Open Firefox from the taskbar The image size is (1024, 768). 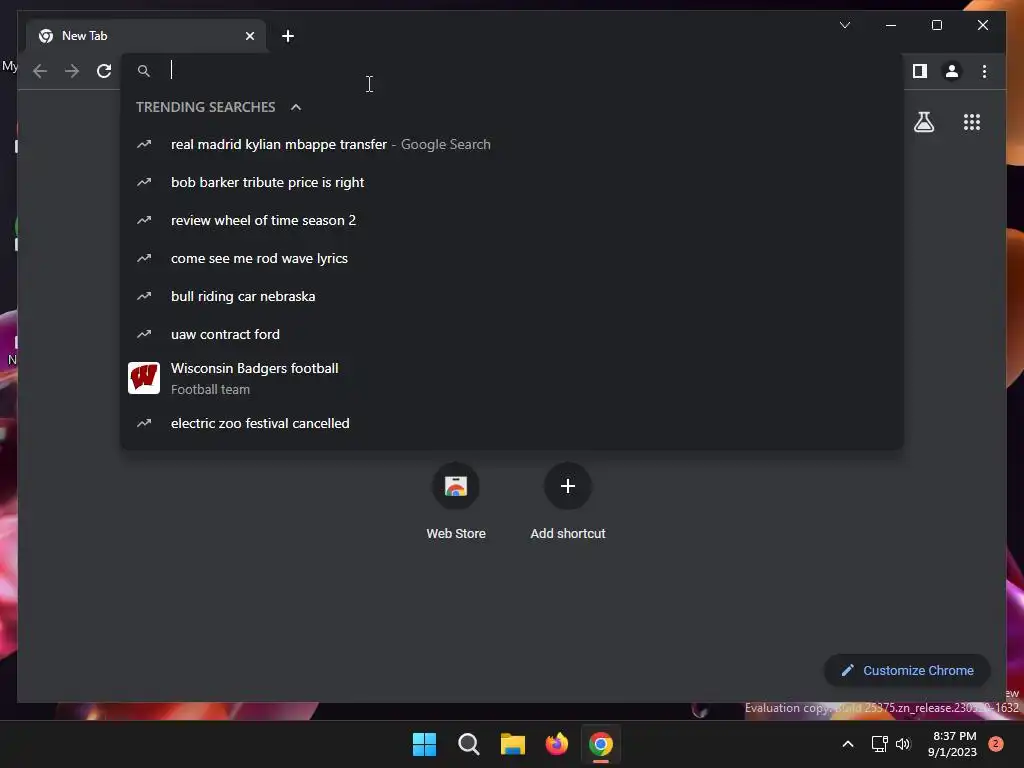556,744
